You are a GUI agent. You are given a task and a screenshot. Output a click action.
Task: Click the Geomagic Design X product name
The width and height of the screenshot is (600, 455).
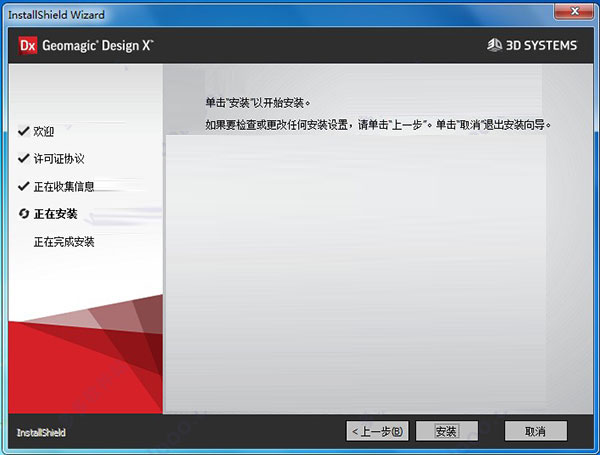click(x=98, y=46)
